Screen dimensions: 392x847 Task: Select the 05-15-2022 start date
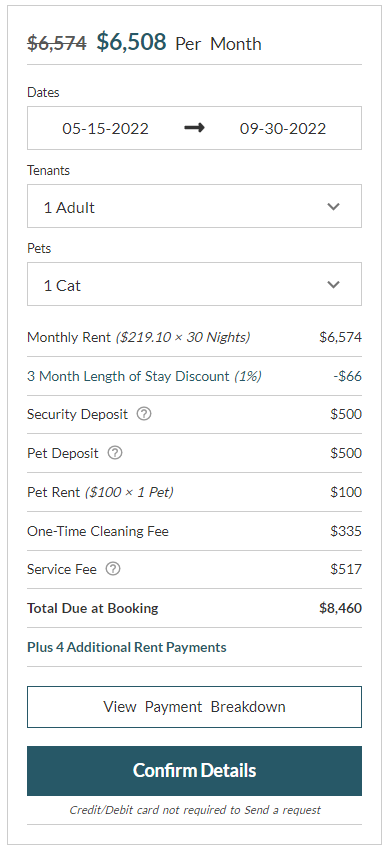(x=105, y=129)
